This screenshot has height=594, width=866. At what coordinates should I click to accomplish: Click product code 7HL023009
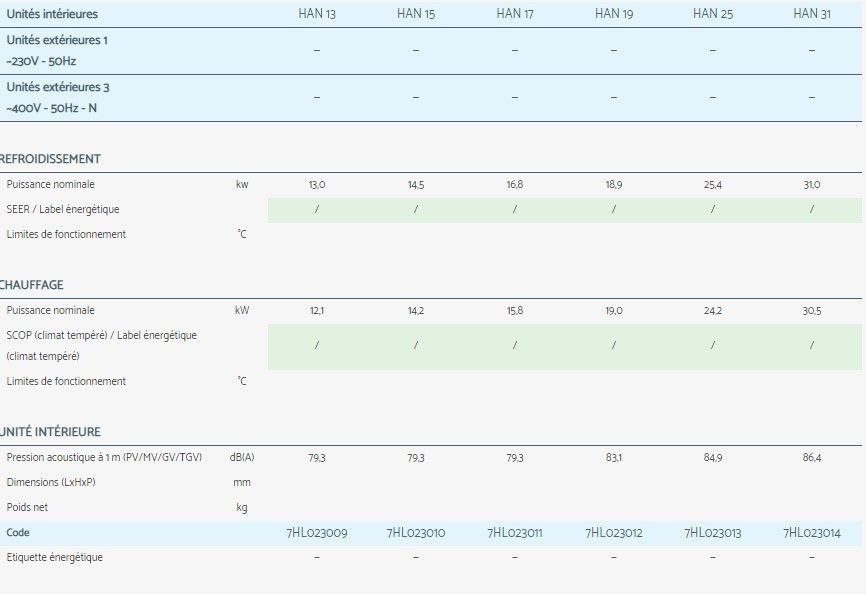pyautogui.click(x=317, y=533)
